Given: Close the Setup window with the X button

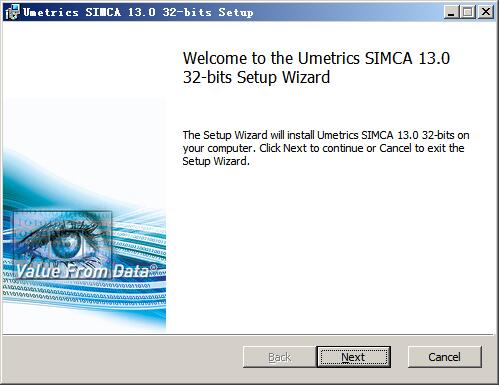Looking at the screenshot, I should (x=486, y=12).
